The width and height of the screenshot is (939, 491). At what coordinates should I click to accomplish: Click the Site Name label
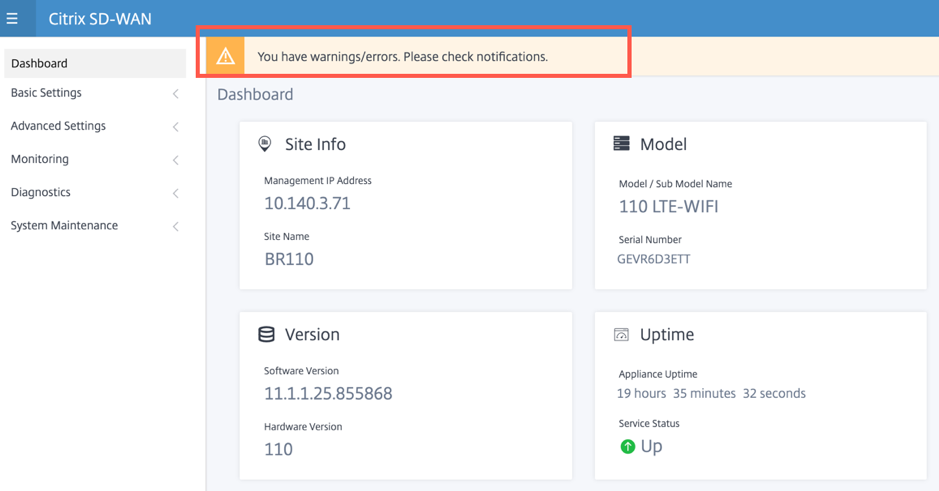(286, 237)
